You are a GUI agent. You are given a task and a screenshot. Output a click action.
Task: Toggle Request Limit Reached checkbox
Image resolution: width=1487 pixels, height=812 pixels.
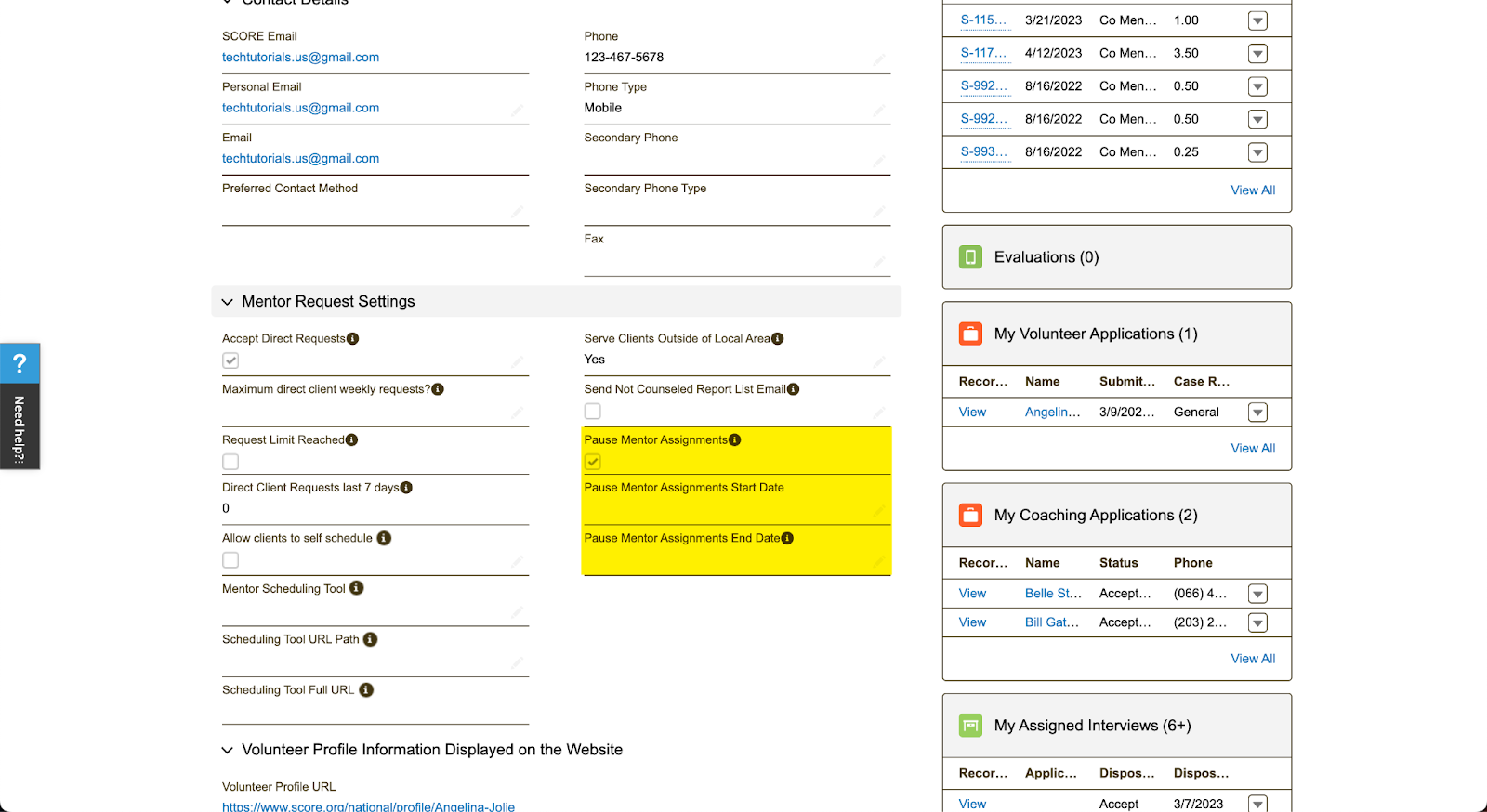230,462
